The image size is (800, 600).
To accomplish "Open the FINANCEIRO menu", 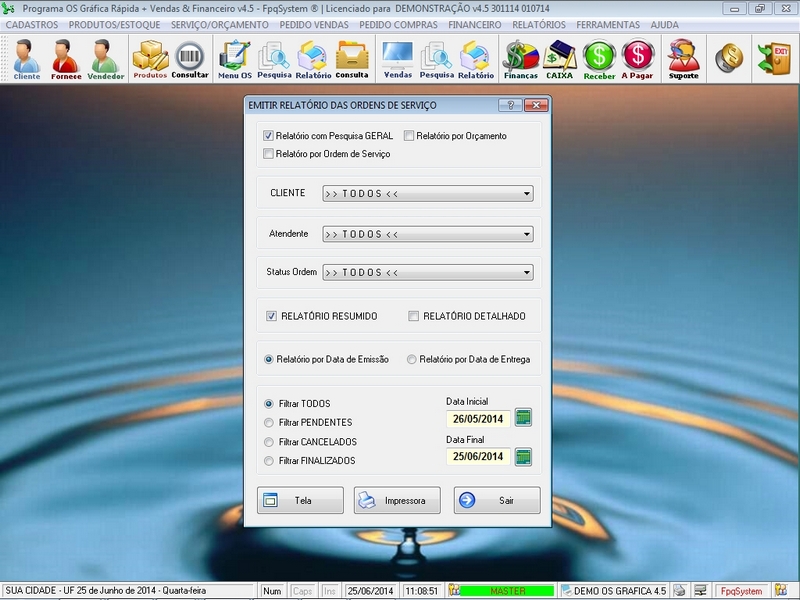I will pyautogui.click(x=475, y=24).
